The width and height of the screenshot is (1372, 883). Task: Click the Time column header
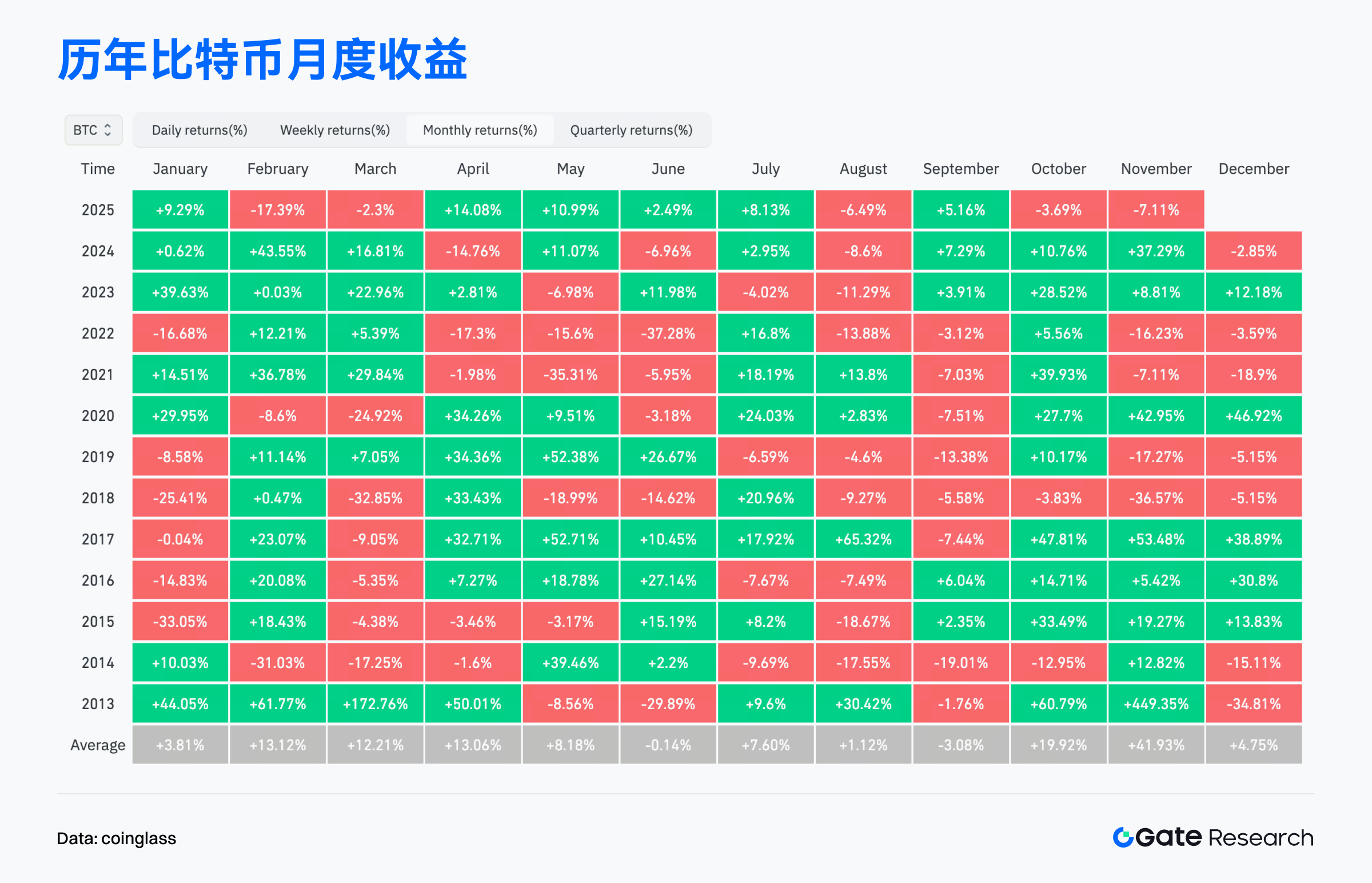point(97,169)
